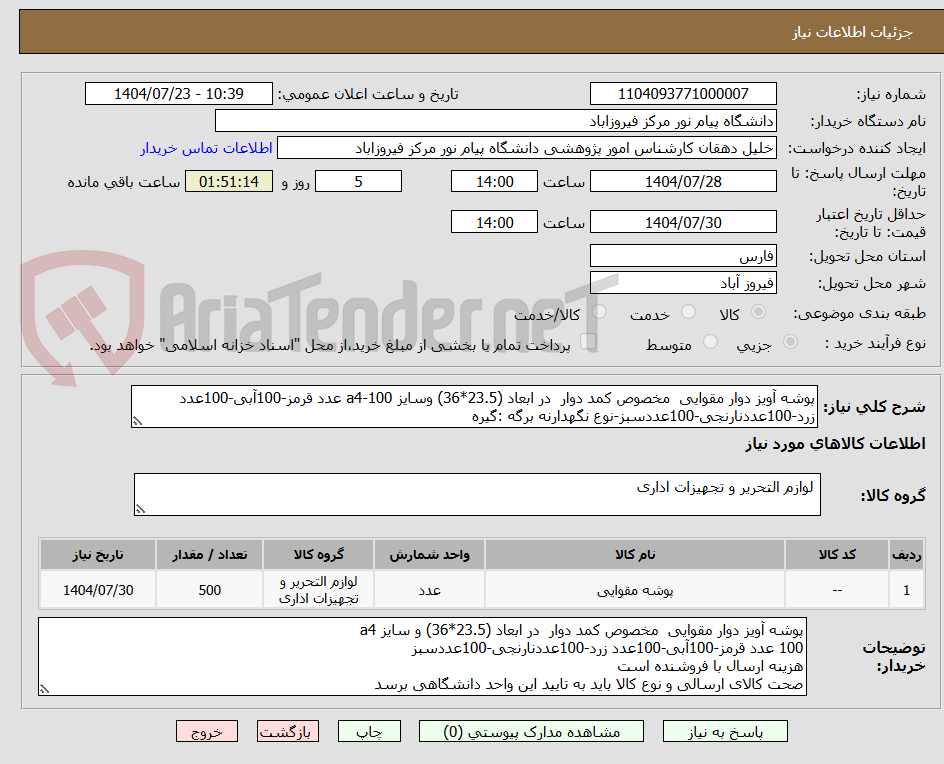Click the تعداد / مقدار column header
The width and height of the screenshot is (944, 764).
click(210, 554)
